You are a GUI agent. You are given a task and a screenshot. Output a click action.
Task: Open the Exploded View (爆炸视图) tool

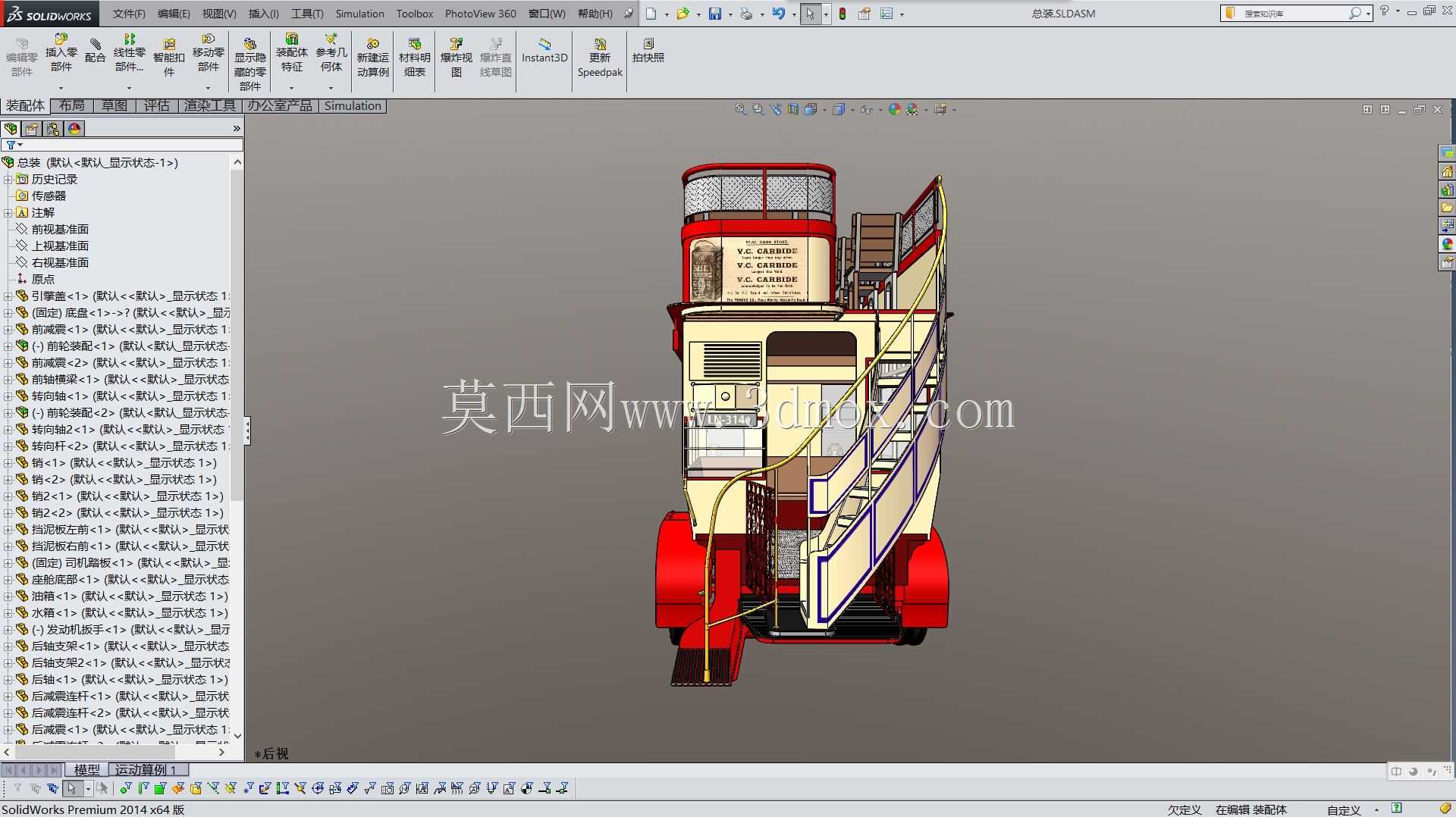(456, 58)
